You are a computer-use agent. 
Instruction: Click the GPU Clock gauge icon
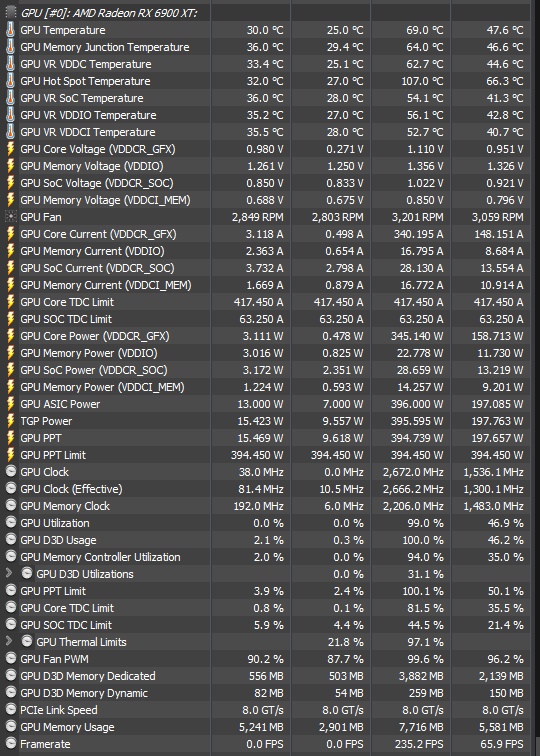[x=11, y=472]
